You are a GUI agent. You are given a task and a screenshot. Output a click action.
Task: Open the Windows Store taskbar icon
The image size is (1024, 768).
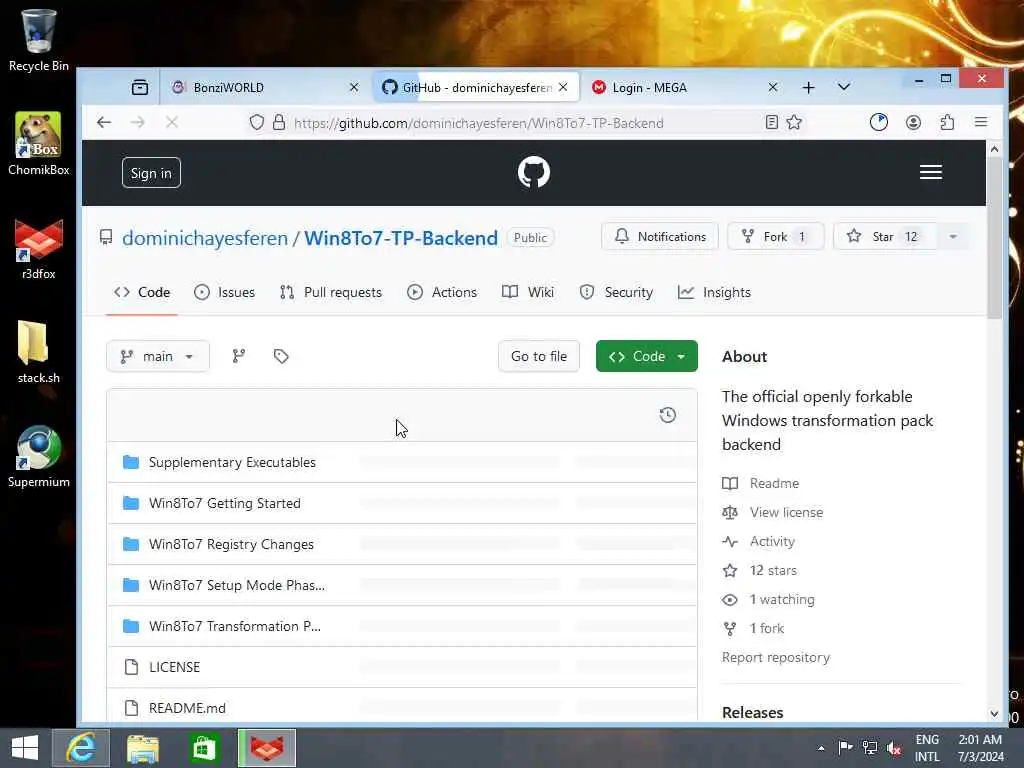coord(204,748)
